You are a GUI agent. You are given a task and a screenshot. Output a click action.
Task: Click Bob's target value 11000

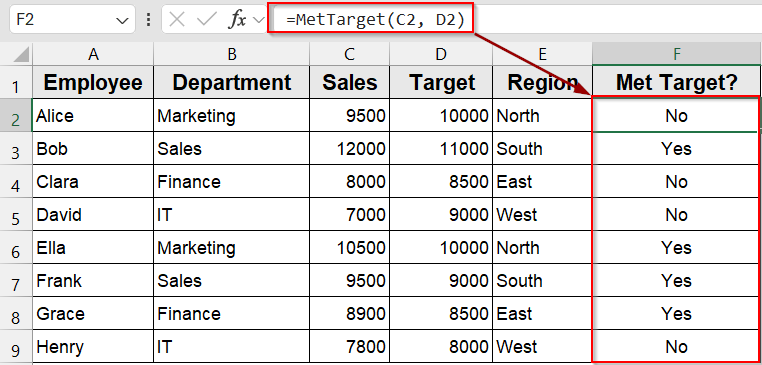coord(441,149)
